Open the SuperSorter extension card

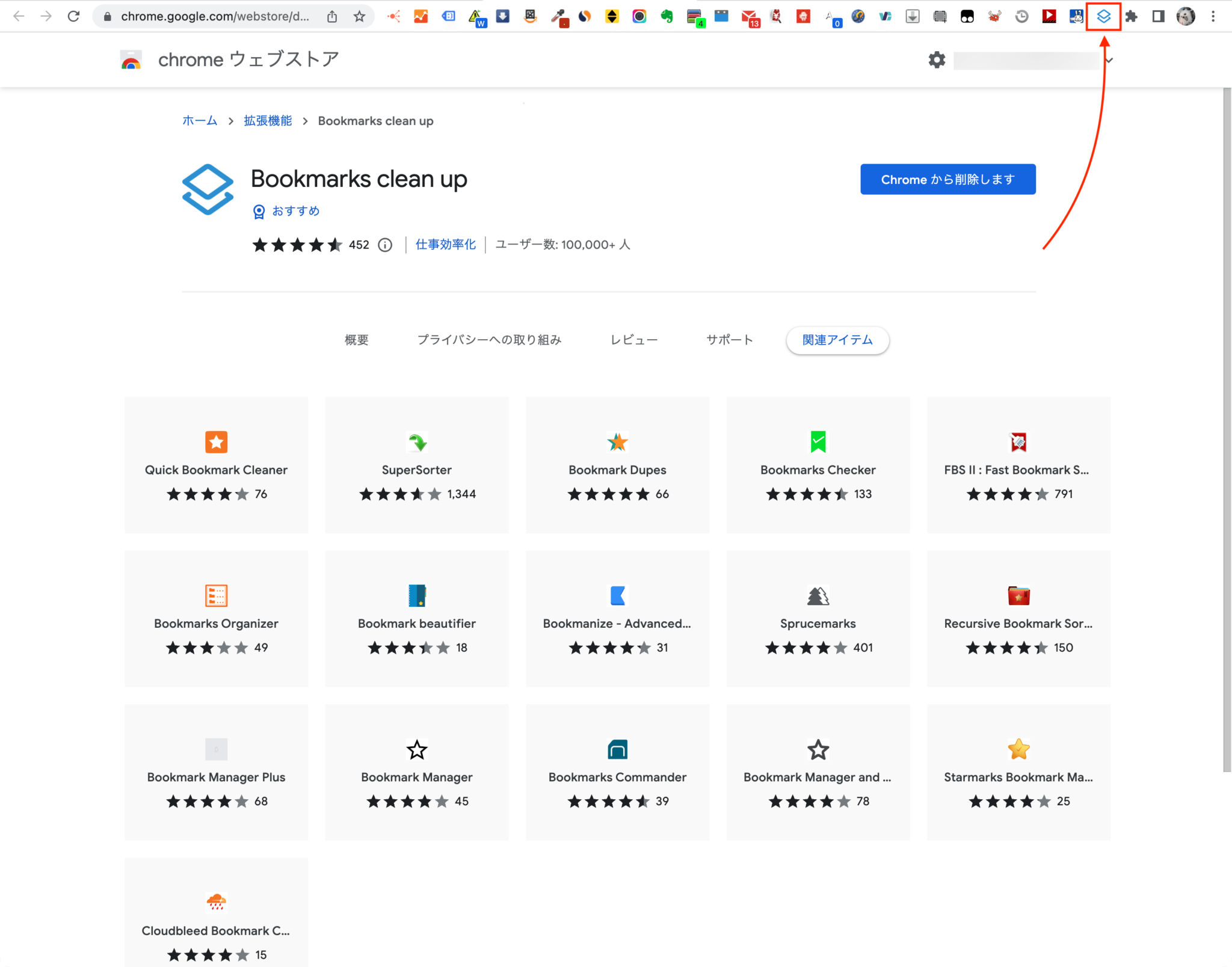[x=417, y=465]
